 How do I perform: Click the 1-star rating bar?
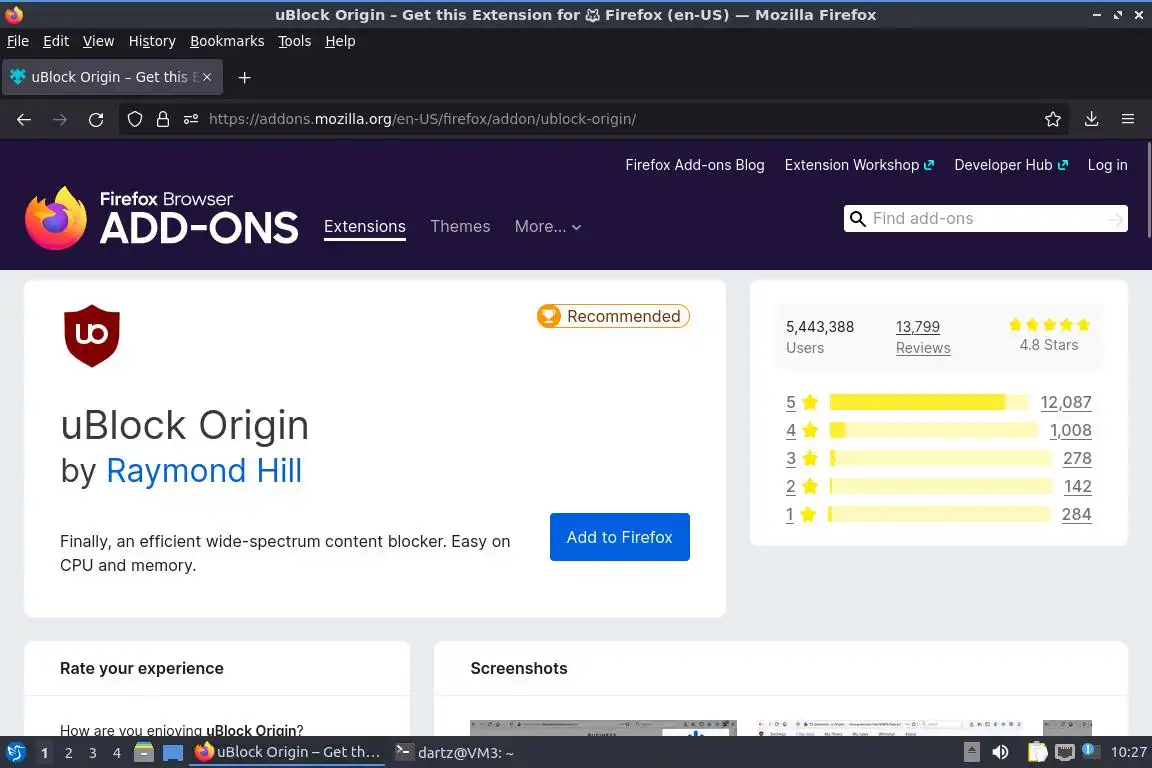pos(939,514)
